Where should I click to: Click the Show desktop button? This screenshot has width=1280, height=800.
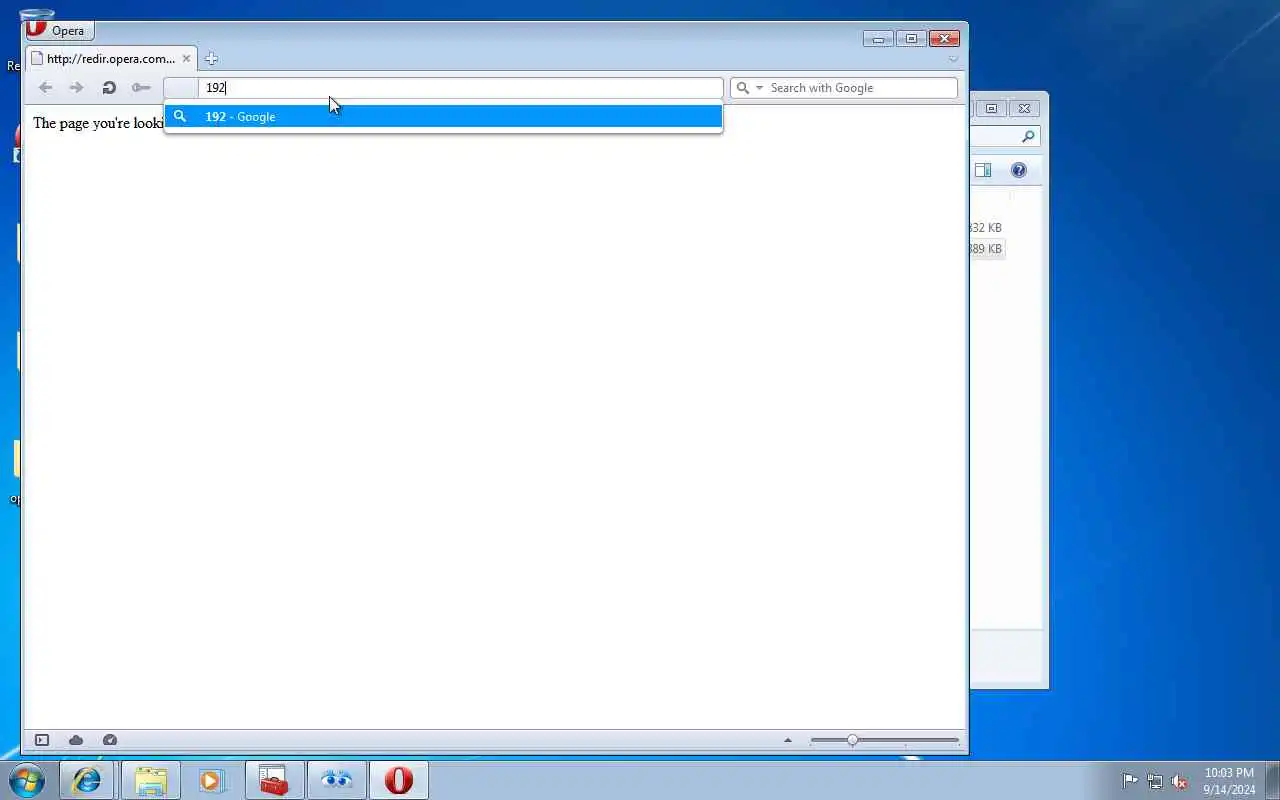[x=1272, y=780]
